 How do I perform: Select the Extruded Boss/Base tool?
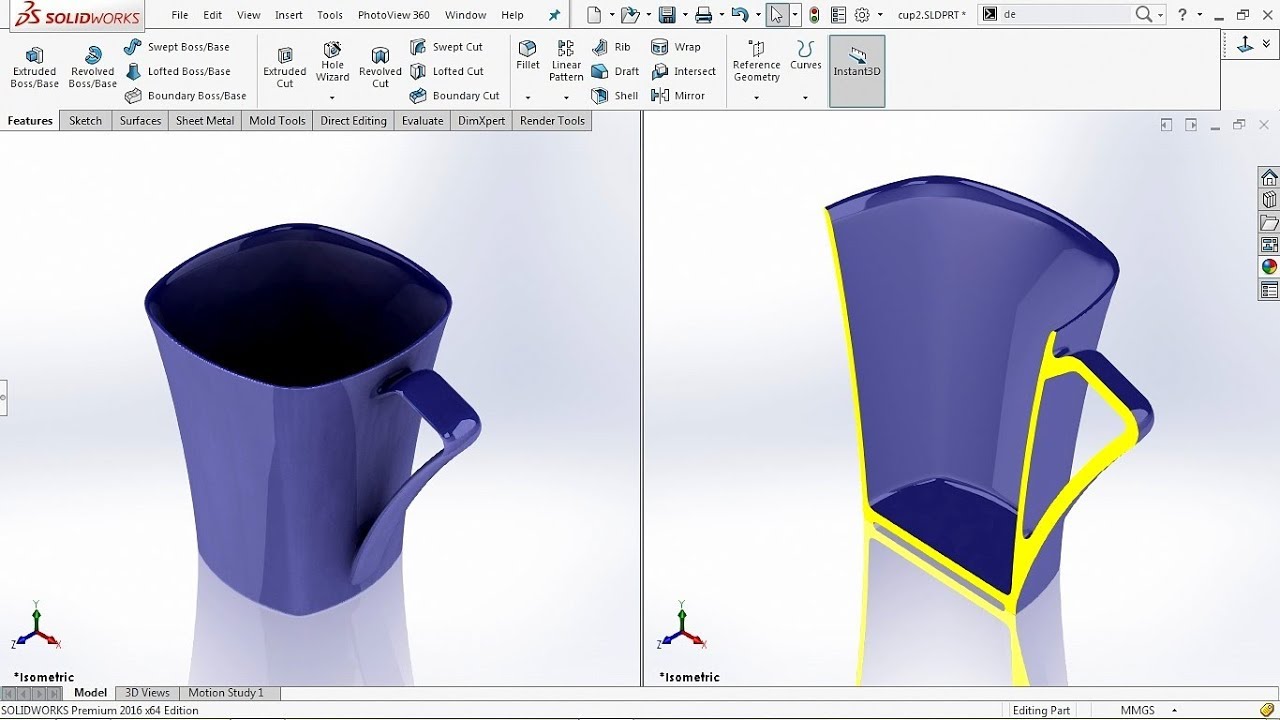pyautogui.click(x=34, y=68)
